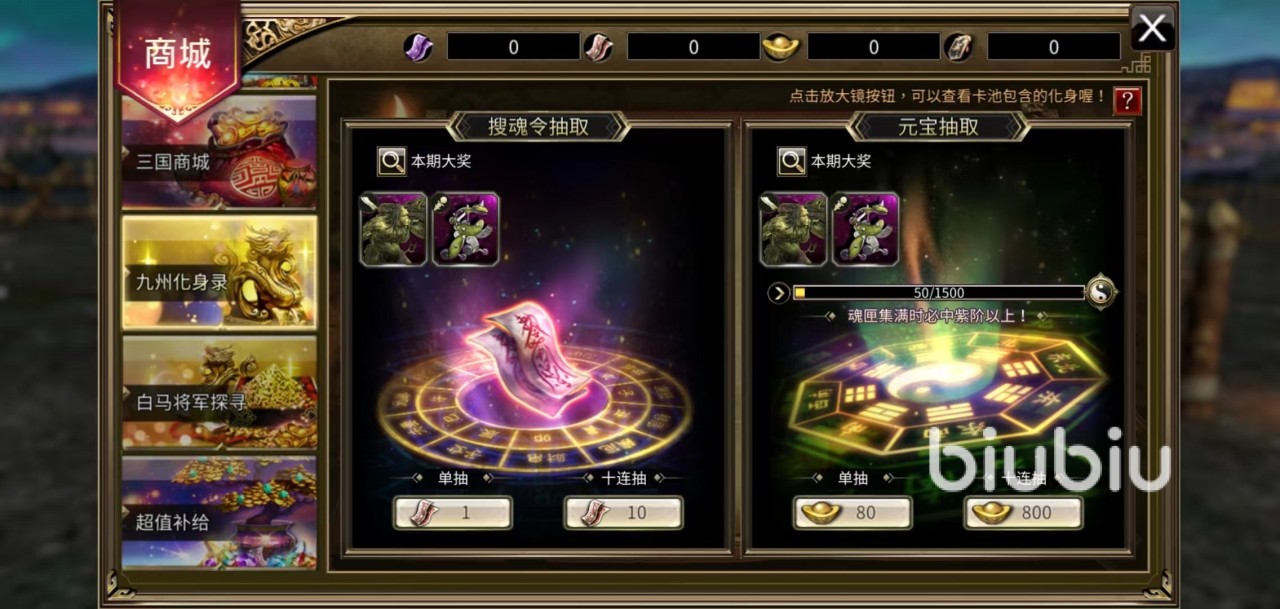Click the red question mark help icon
Screen dimensions: 1280x609
1127,100
